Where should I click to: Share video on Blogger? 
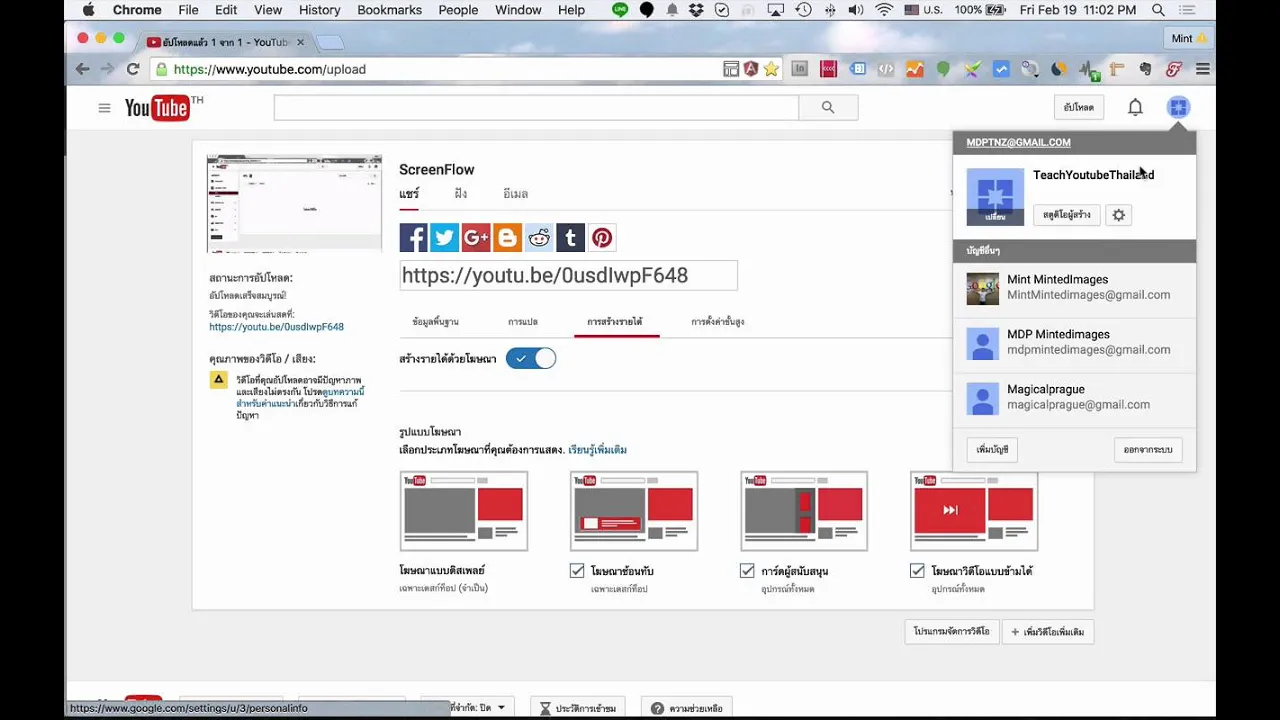coord(507,237)
